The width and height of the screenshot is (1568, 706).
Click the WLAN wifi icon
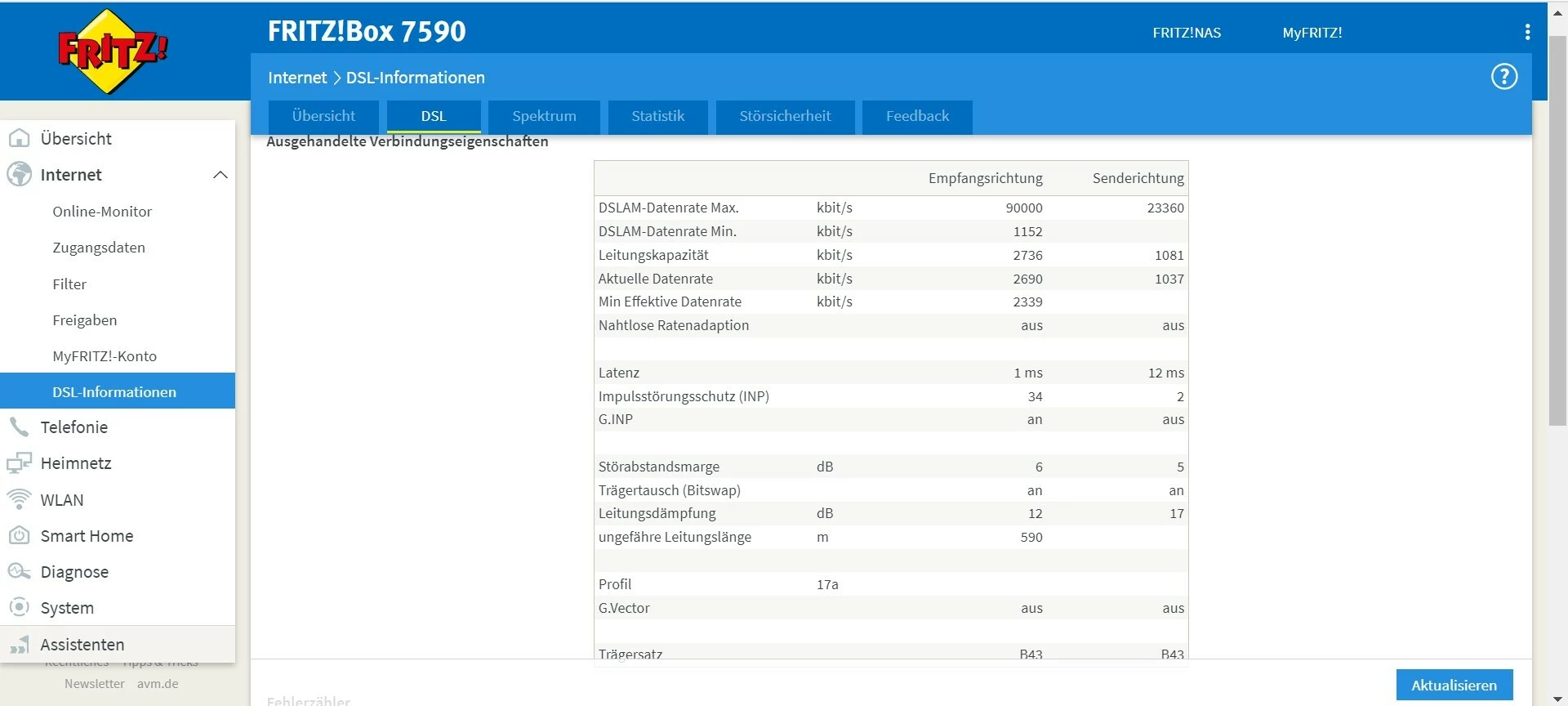click(19, 499)
